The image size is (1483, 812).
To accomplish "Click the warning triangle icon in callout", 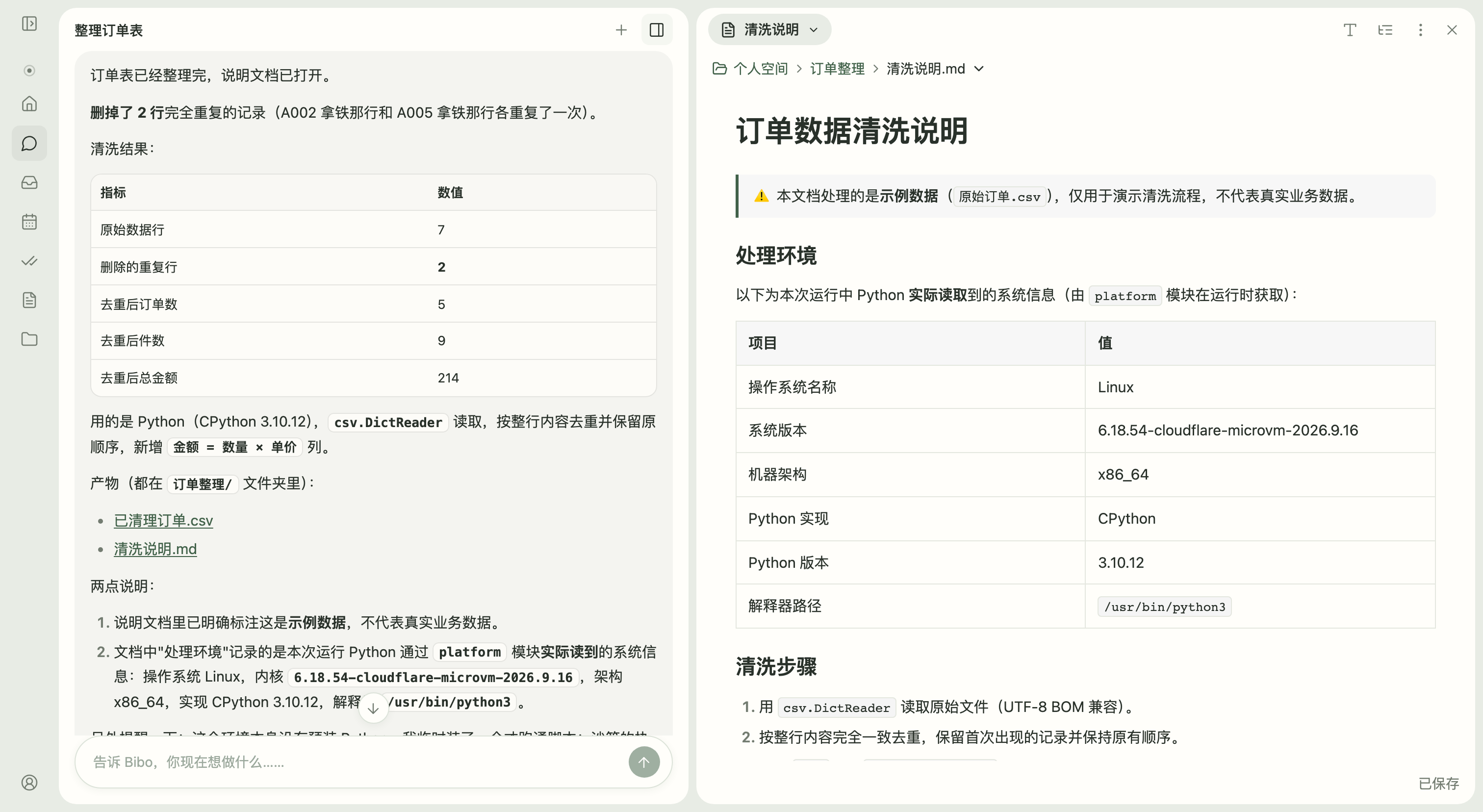I will point(761,196).
